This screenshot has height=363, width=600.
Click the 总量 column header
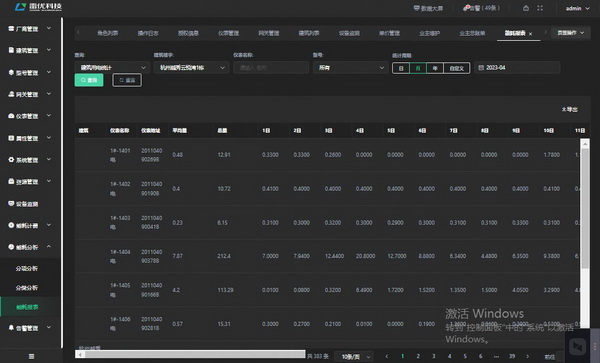222,130
